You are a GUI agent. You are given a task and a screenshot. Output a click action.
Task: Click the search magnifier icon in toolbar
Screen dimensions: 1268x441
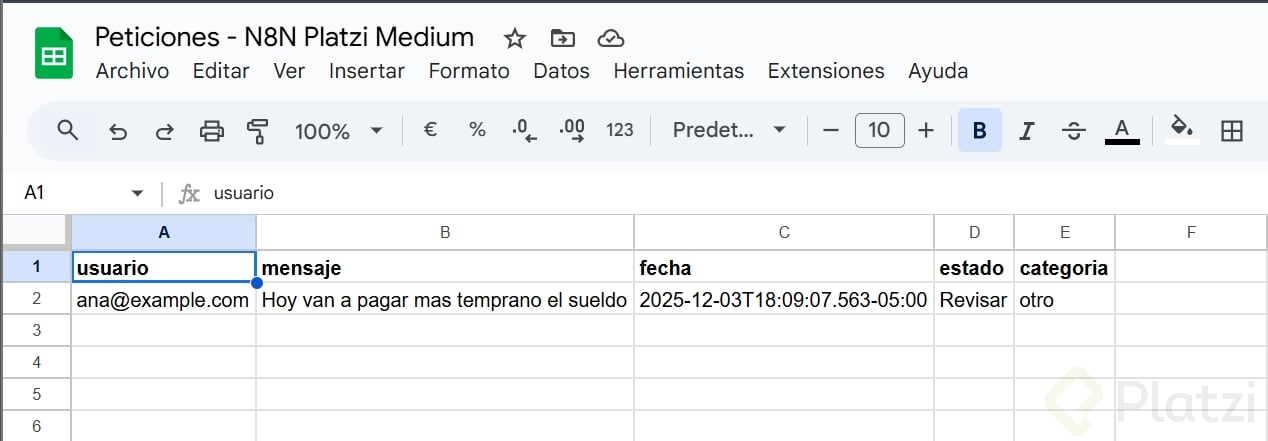[68, 130]
